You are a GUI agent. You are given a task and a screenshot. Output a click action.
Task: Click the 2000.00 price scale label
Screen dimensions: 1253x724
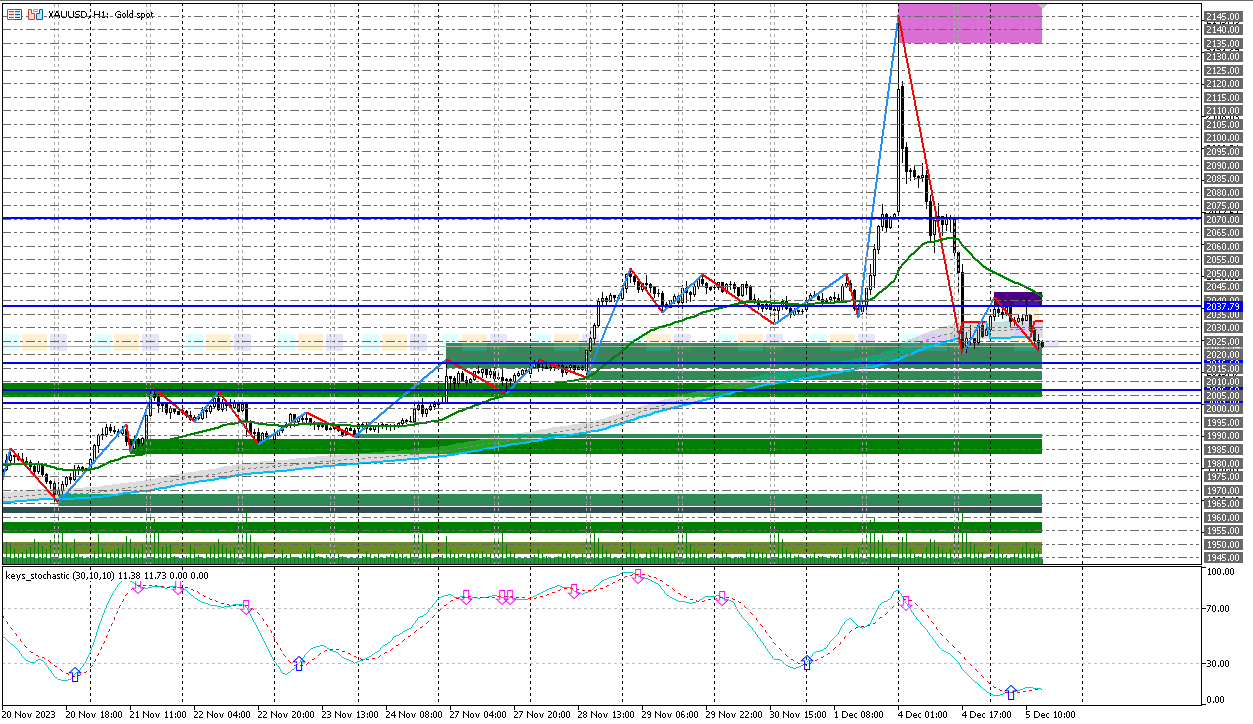tap(1224, 409)
